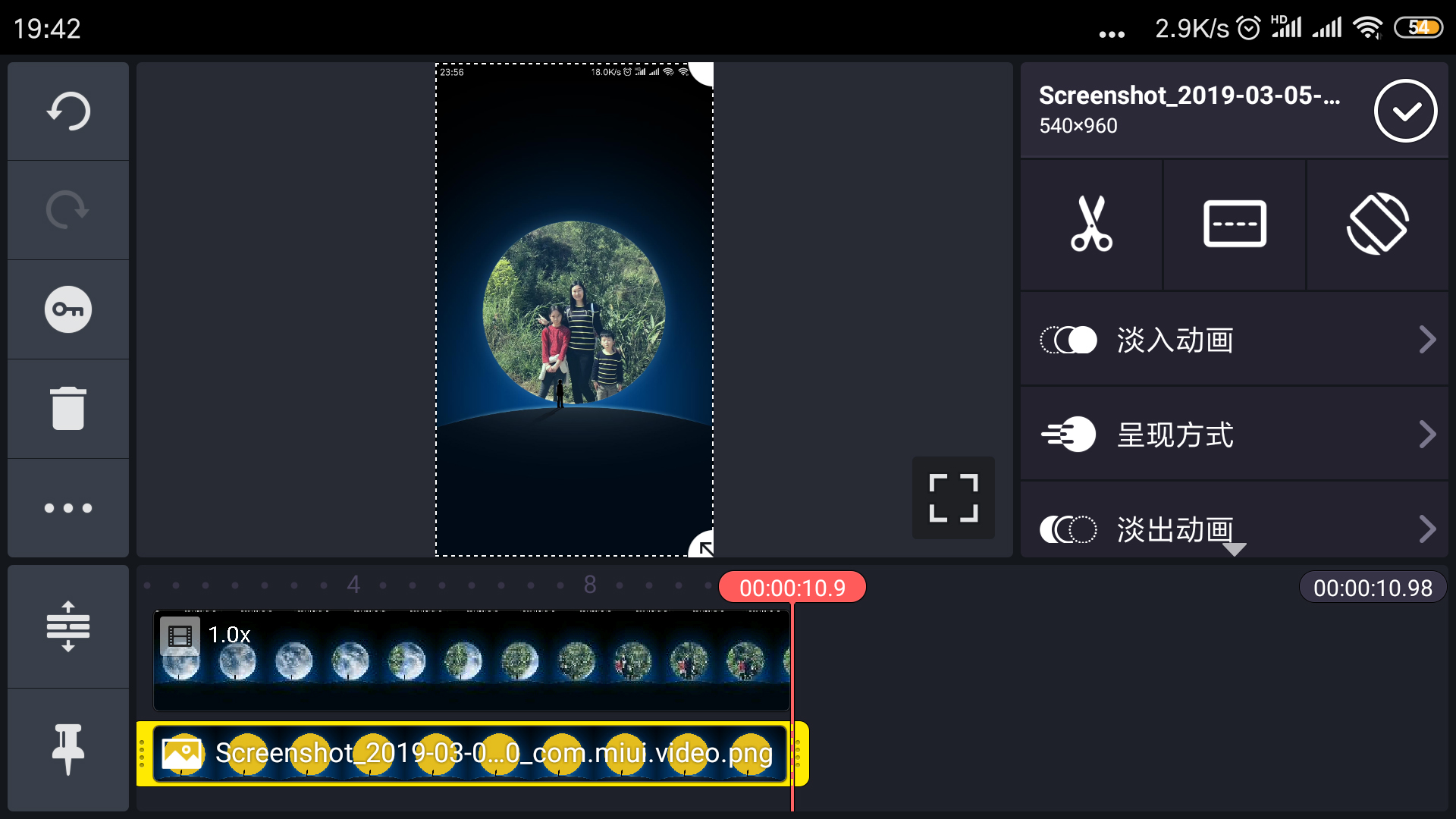The width and height of the screenshot is (1456, 819).
Task: Select Screenshot png layer in timeline
Action: click(470, 753)
